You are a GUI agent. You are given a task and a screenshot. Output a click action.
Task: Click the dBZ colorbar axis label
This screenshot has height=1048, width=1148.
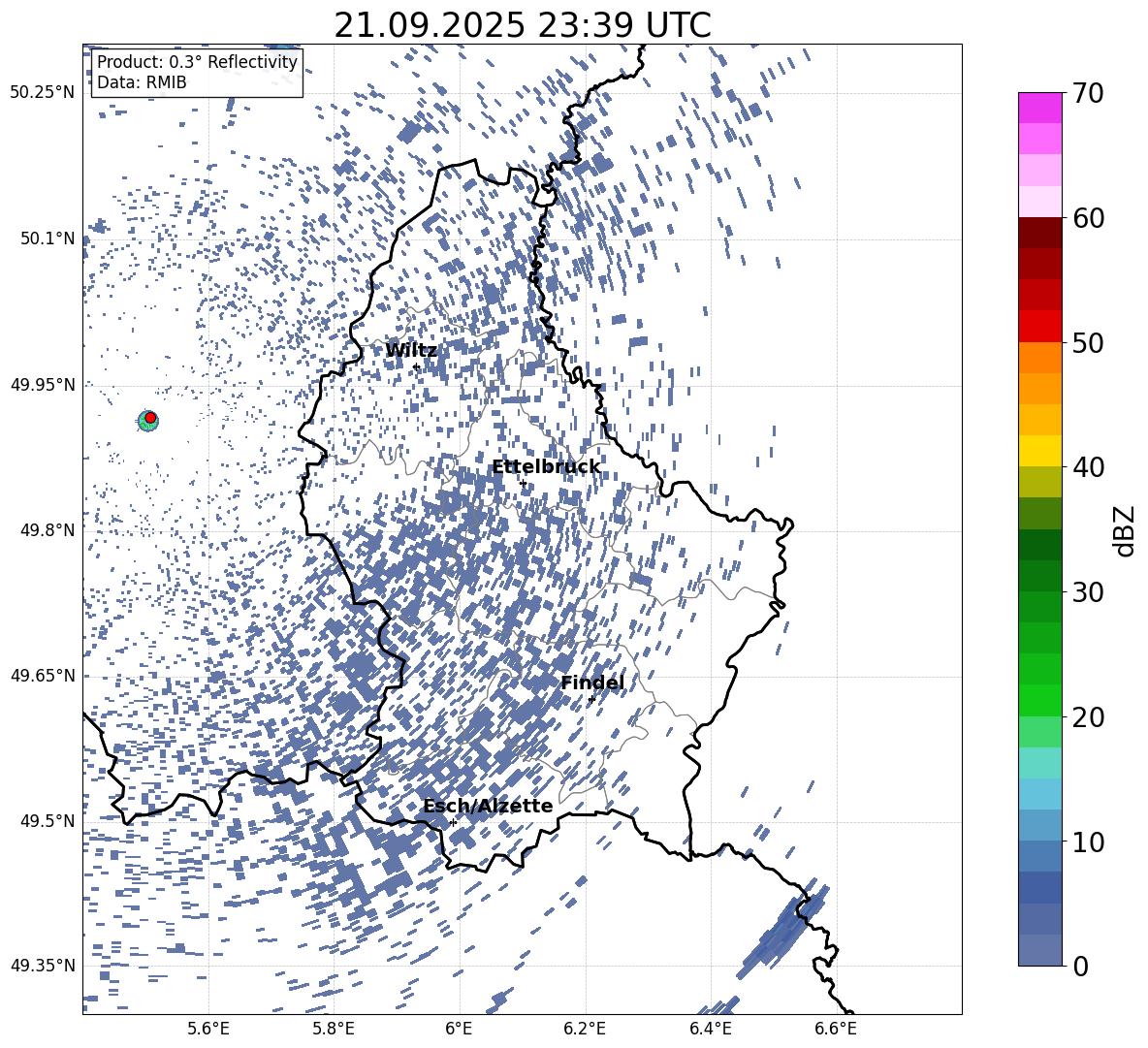click(x=1126, y=530)
